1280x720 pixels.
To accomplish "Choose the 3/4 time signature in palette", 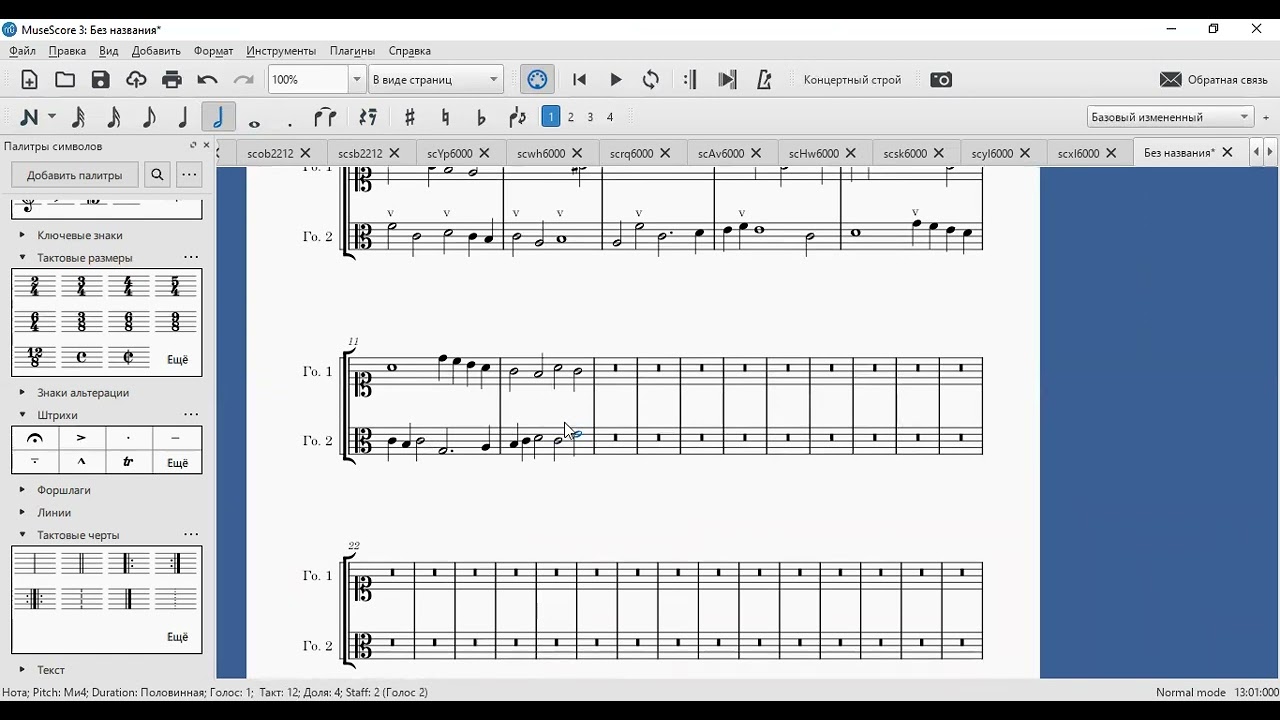I will (82, 286).
